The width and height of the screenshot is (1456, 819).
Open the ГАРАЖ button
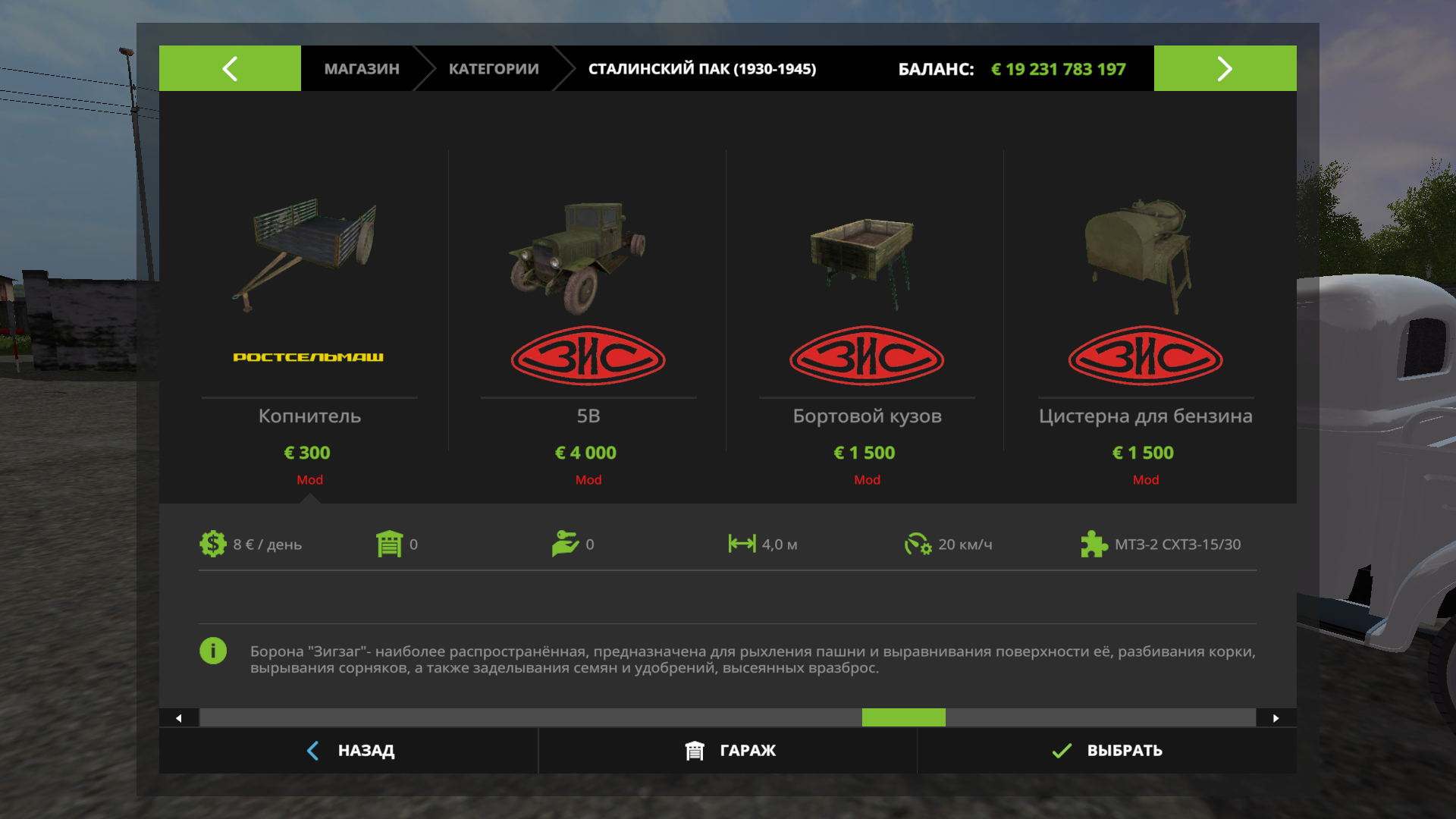coord(728,750)
